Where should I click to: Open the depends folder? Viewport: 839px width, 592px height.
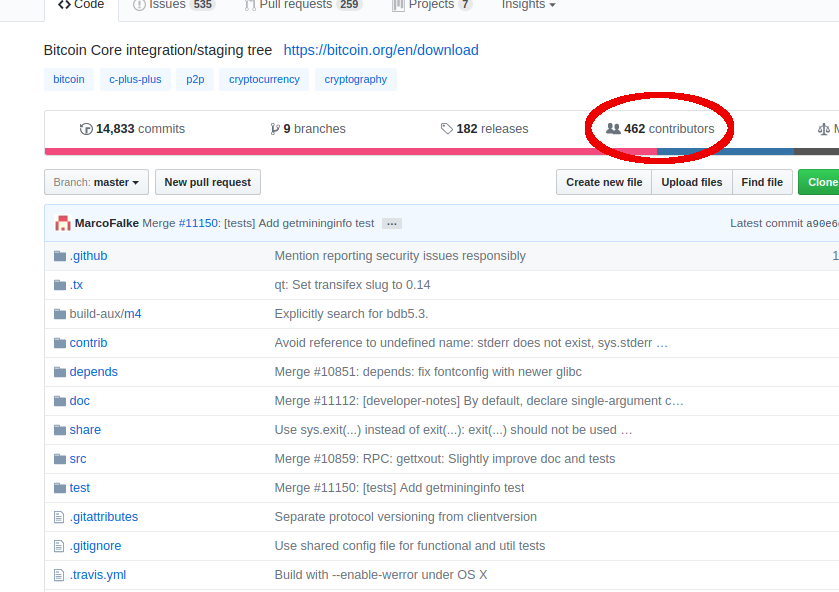click(94, 372)
